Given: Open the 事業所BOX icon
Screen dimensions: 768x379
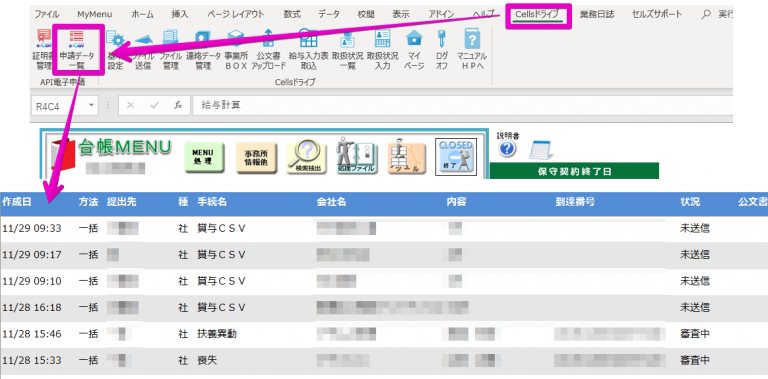Looking at the screenshot, I should (236, 49).
